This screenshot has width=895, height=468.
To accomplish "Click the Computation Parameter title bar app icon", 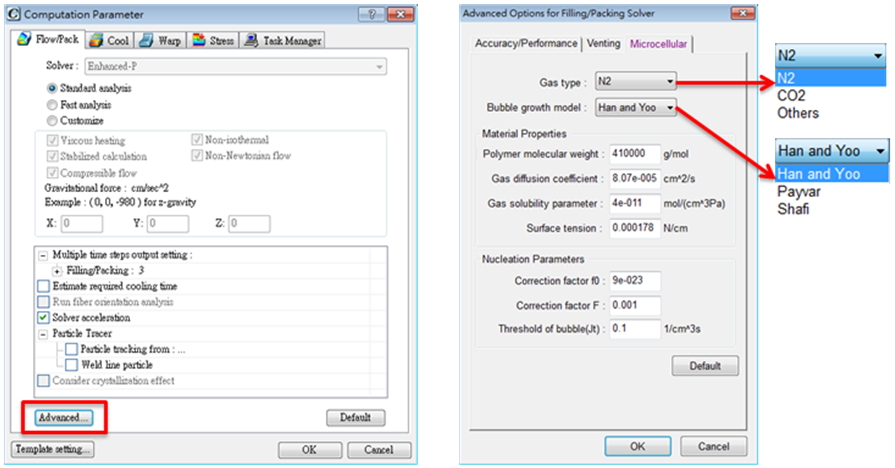I will click(x=14, y=14).
